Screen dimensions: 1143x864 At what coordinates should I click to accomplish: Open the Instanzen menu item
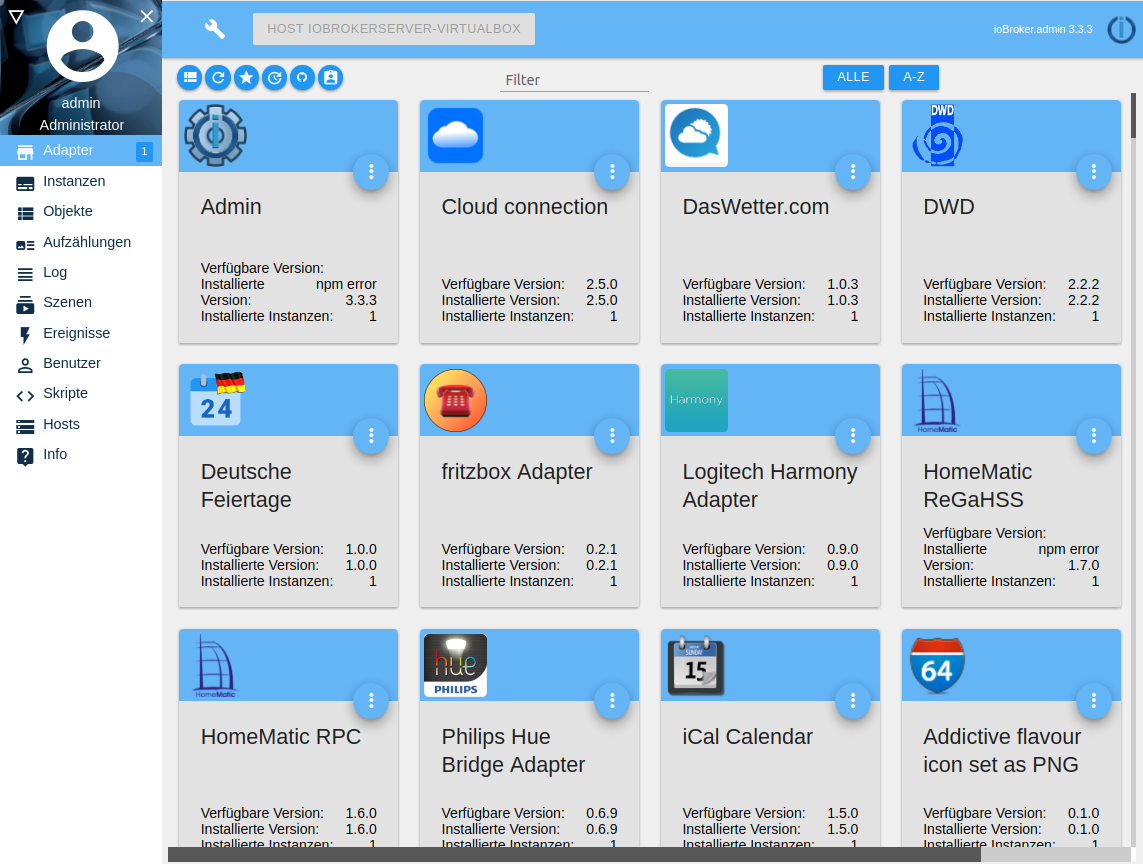(x=81, y=182)
